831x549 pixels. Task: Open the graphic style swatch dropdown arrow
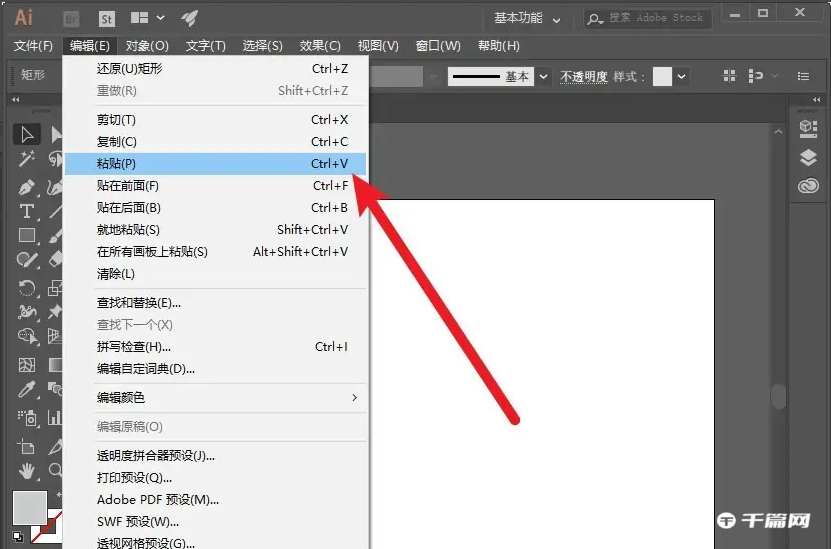coord(682,77)
